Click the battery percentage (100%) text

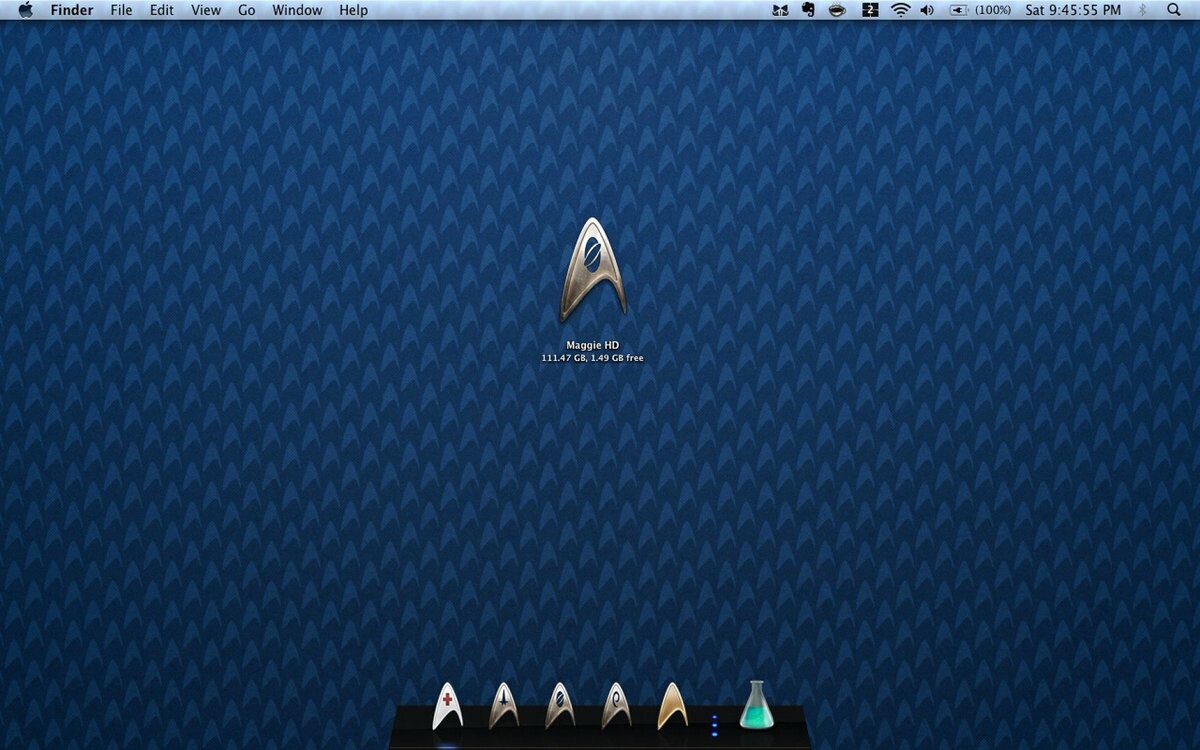point(993,10)
